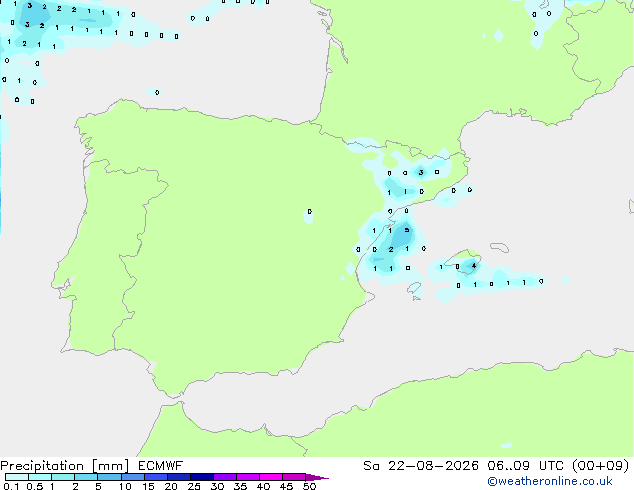This screenshot has height=490, width=634.
Task: Click the over-50 mm arrow tip
Action: (317, 477)
